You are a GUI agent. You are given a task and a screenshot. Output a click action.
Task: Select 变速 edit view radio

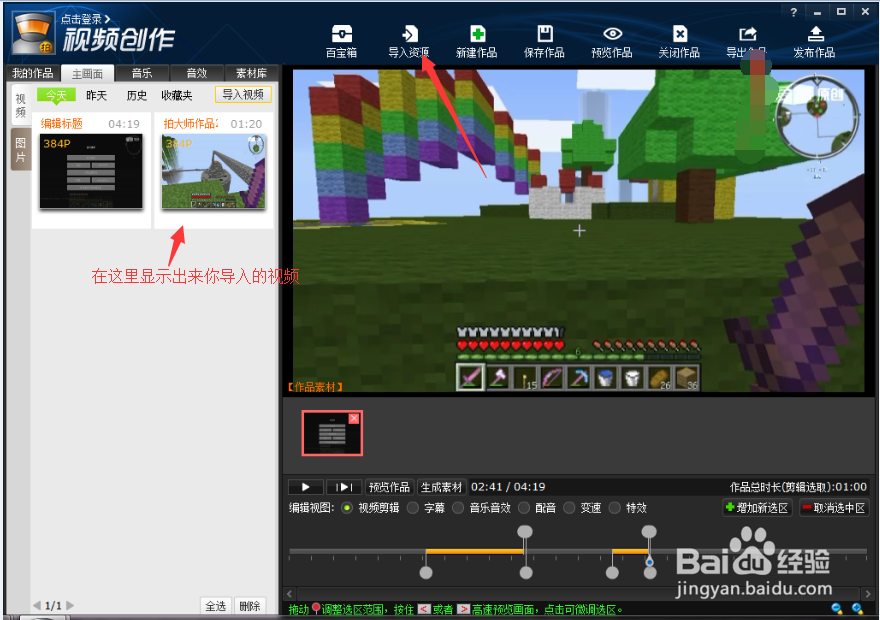pos(569,508)
